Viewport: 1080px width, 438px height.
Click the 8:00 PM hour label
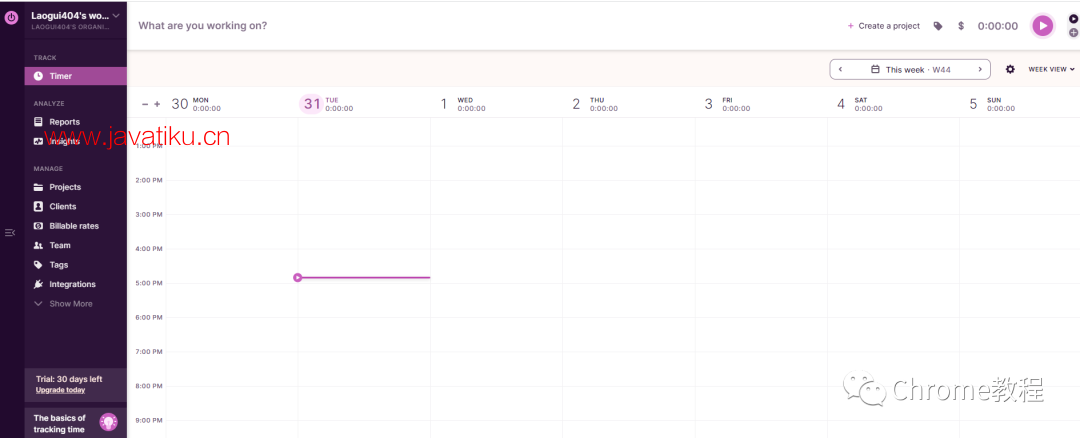click(149, 386)
